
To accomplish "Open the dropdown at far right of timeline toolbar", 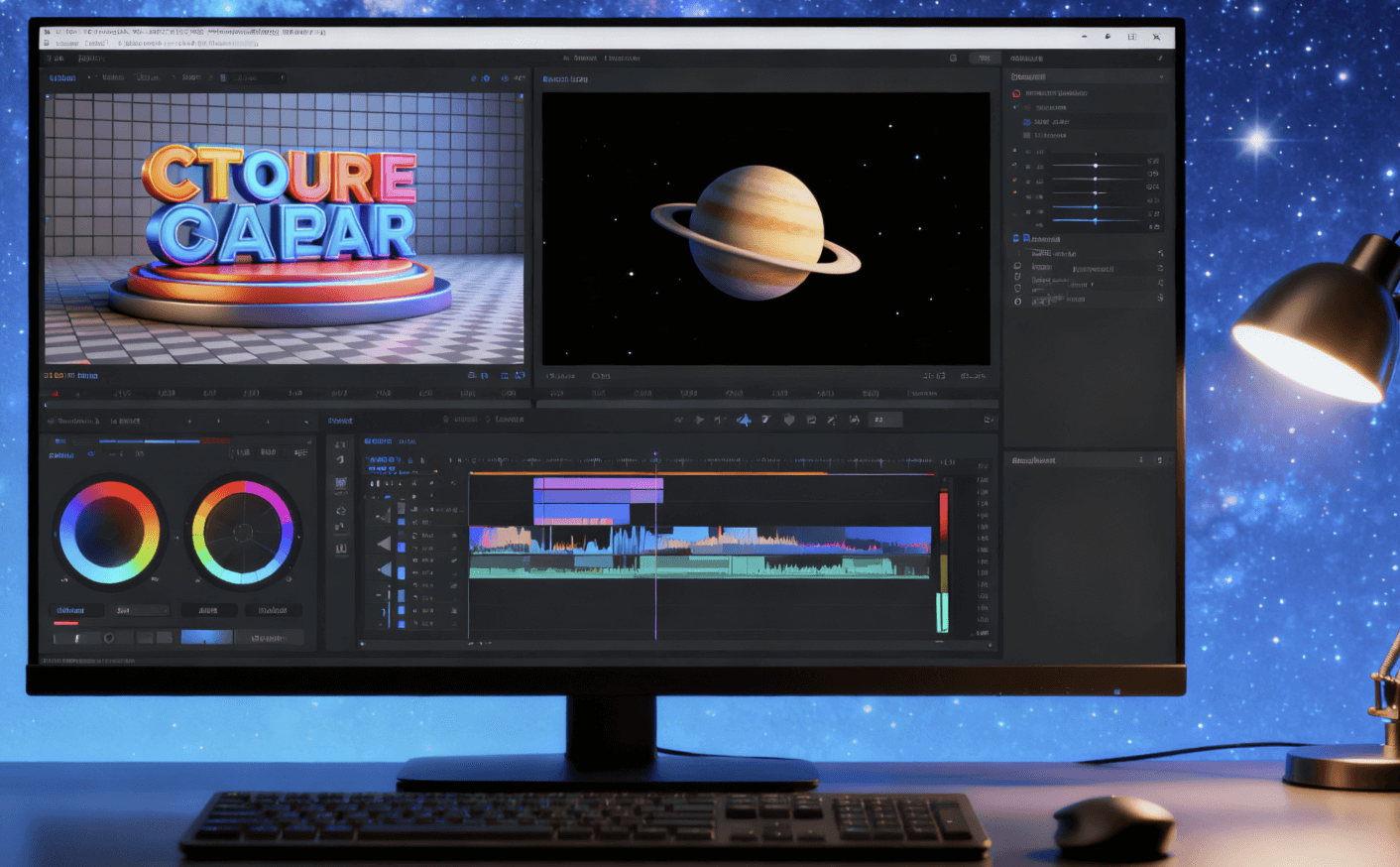I will coord(988,420).
